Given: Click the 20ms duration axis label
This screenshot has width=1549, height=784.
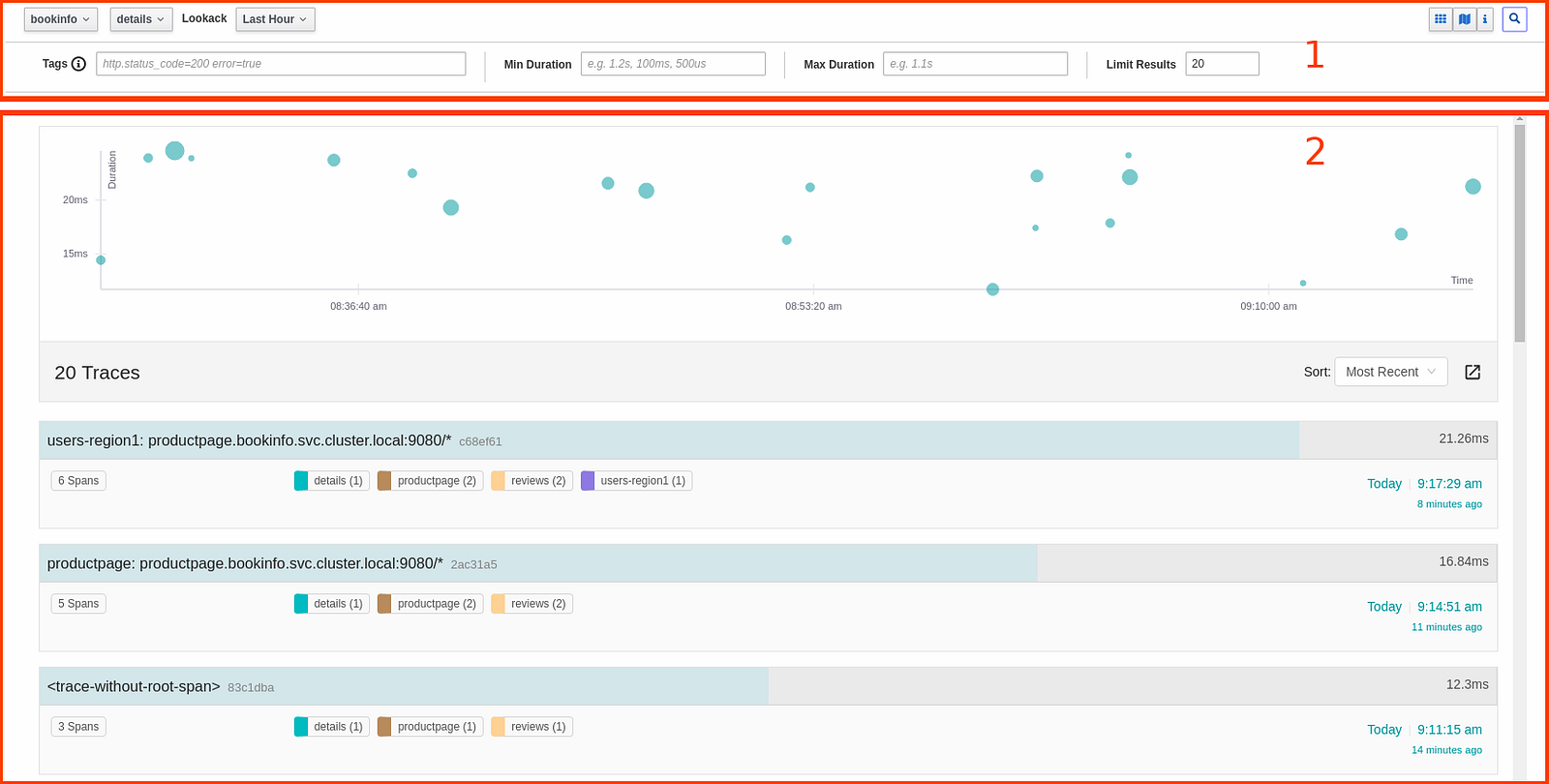Looking at the screenshot, I should 76,200.
